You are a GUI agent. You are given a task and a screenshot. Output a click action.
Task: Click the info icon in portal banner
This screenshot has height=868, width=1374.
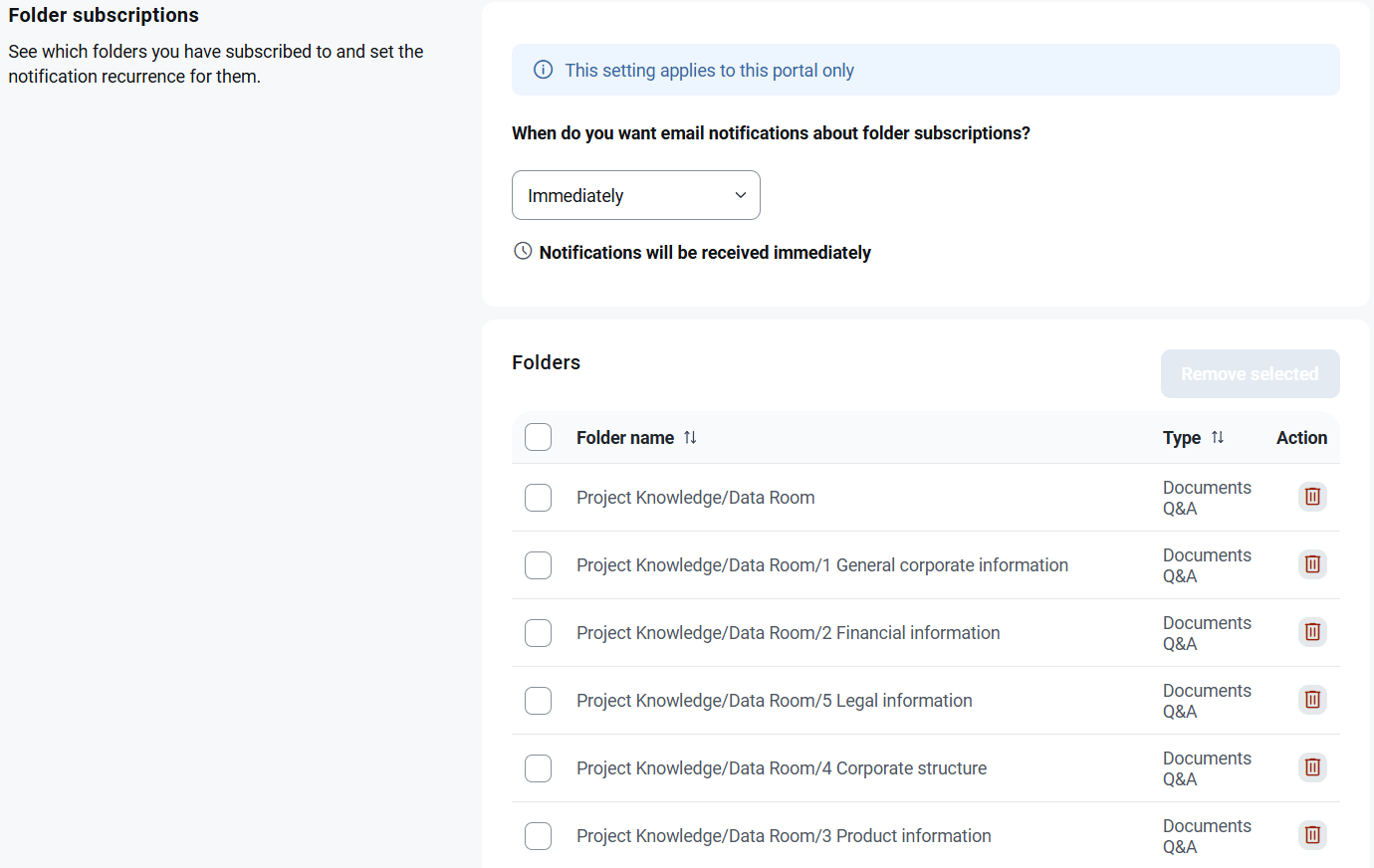pos(543,70)
